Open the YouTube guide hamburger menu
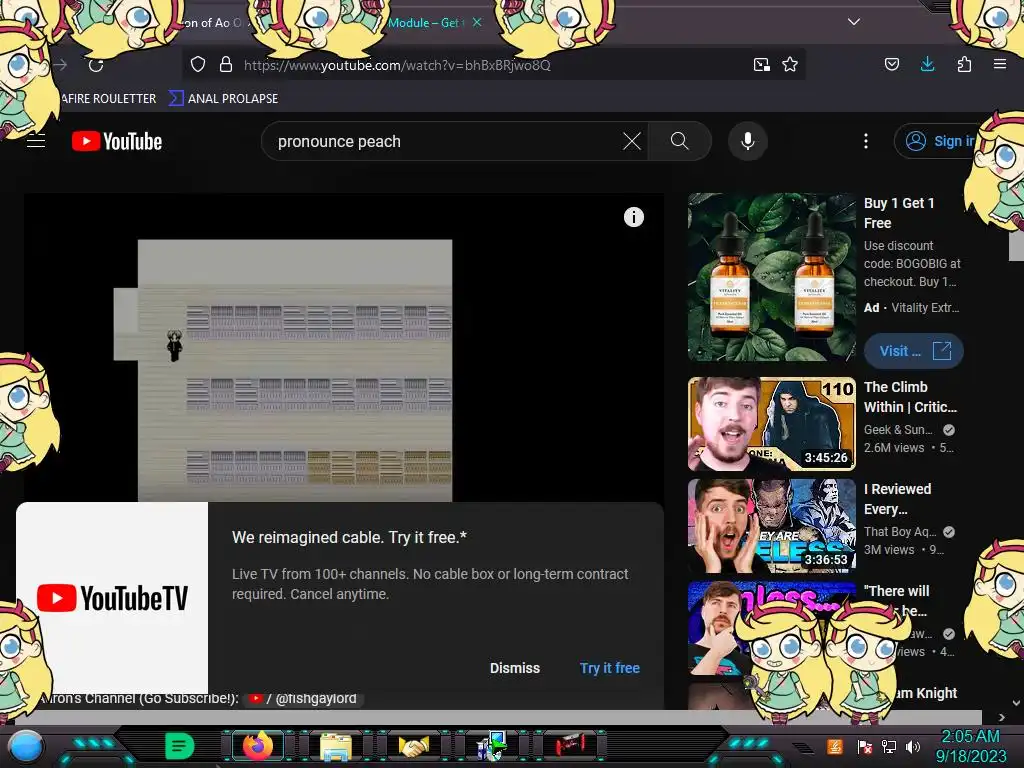The image size is (1024, 768). (36, 141)
